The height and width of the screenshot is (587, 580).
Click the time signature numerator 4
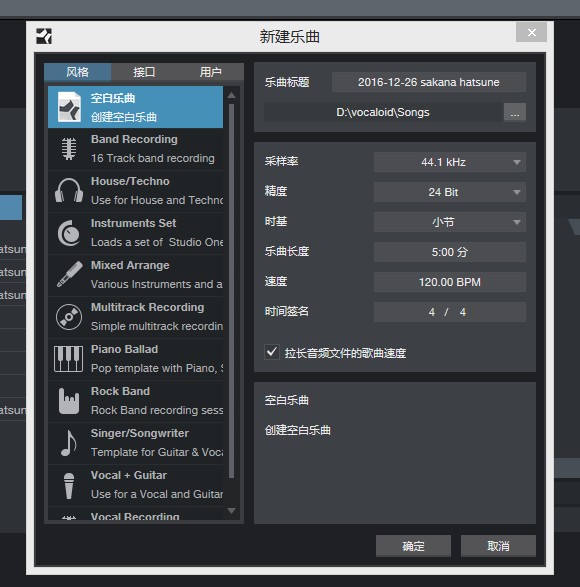tap(432, 312)
